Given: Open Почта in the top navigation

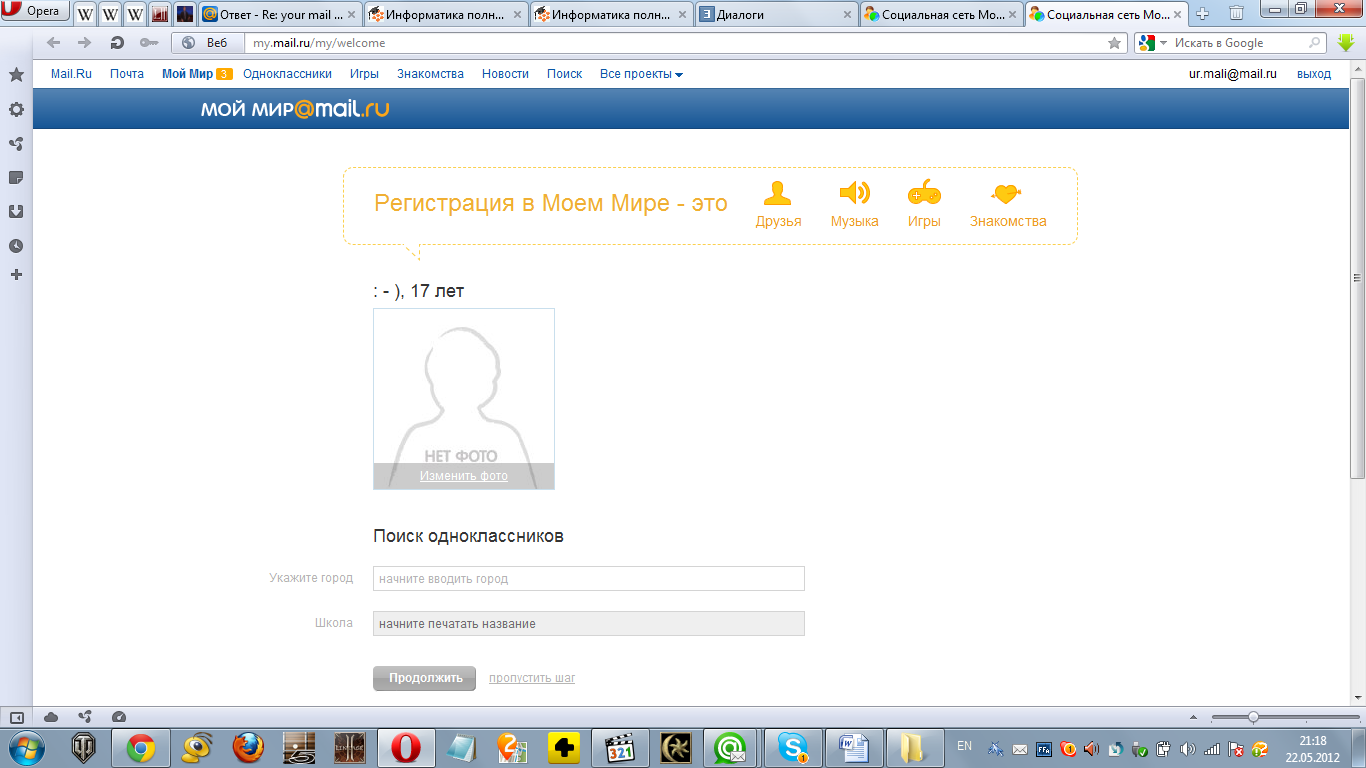Looking at the screenshot, I should coord(127,74).
